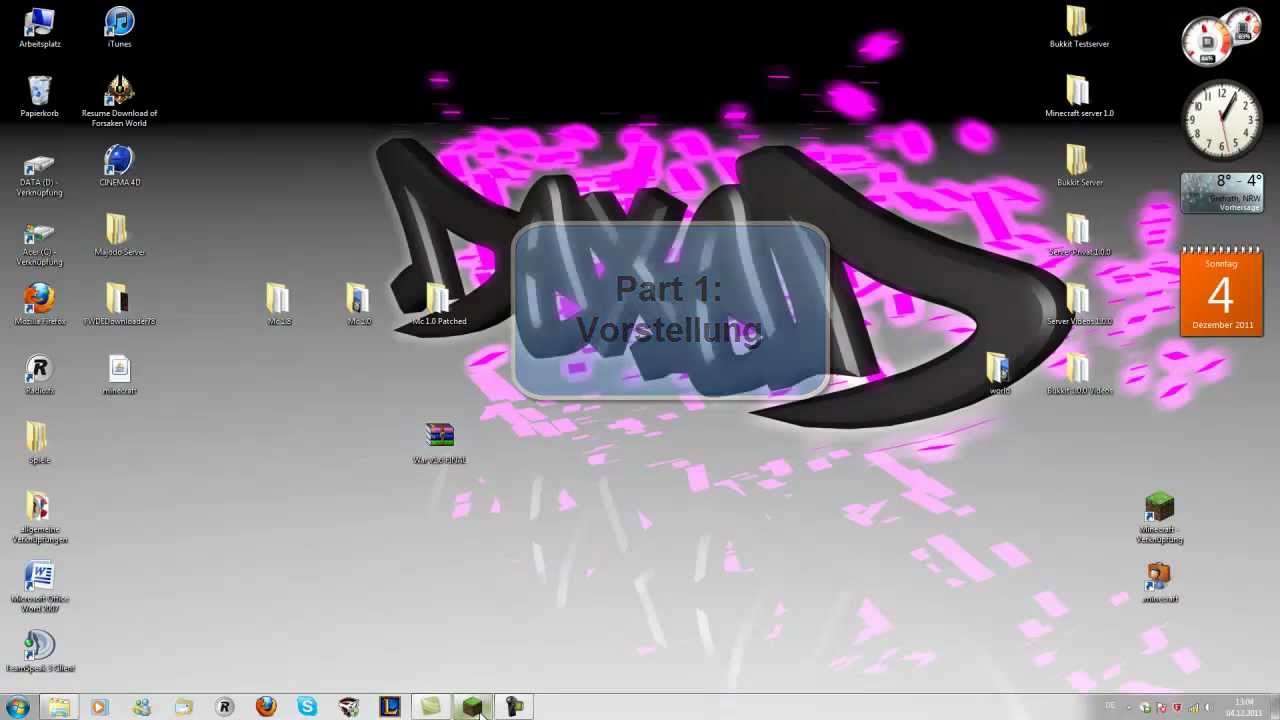
Task: Launch Firefox from the taskbar
Action: [266, 707]
